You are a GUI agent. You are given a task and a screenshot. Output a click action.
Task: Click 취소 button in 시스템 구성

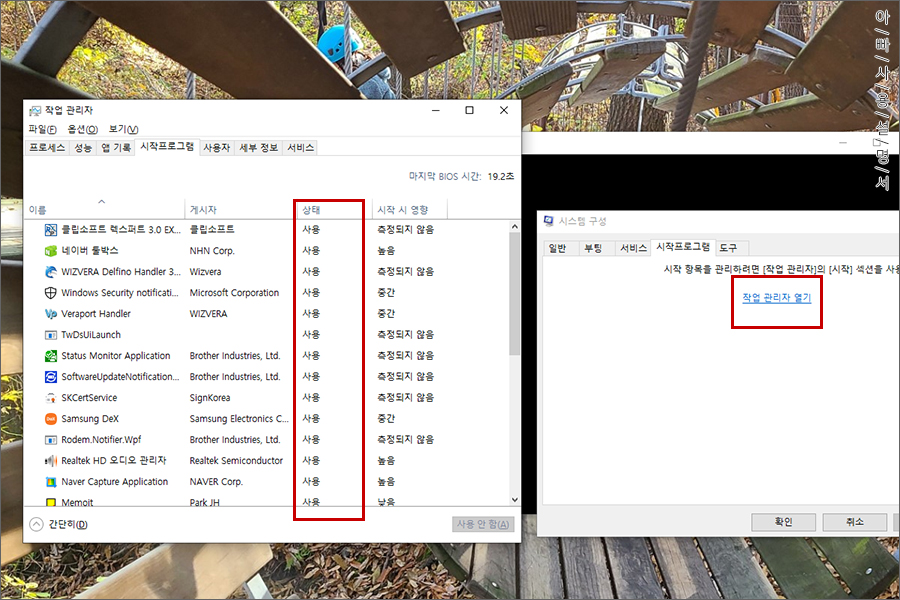pyautogui.click(x=855, y=522)
